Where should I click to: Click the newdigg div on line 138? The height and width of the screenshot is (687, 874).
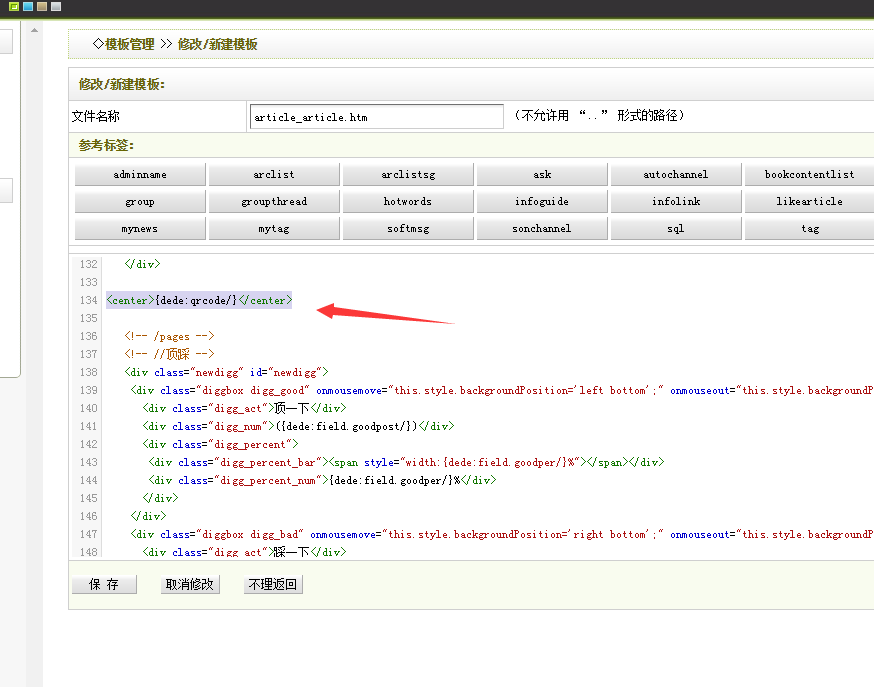[x=226, y=372]
